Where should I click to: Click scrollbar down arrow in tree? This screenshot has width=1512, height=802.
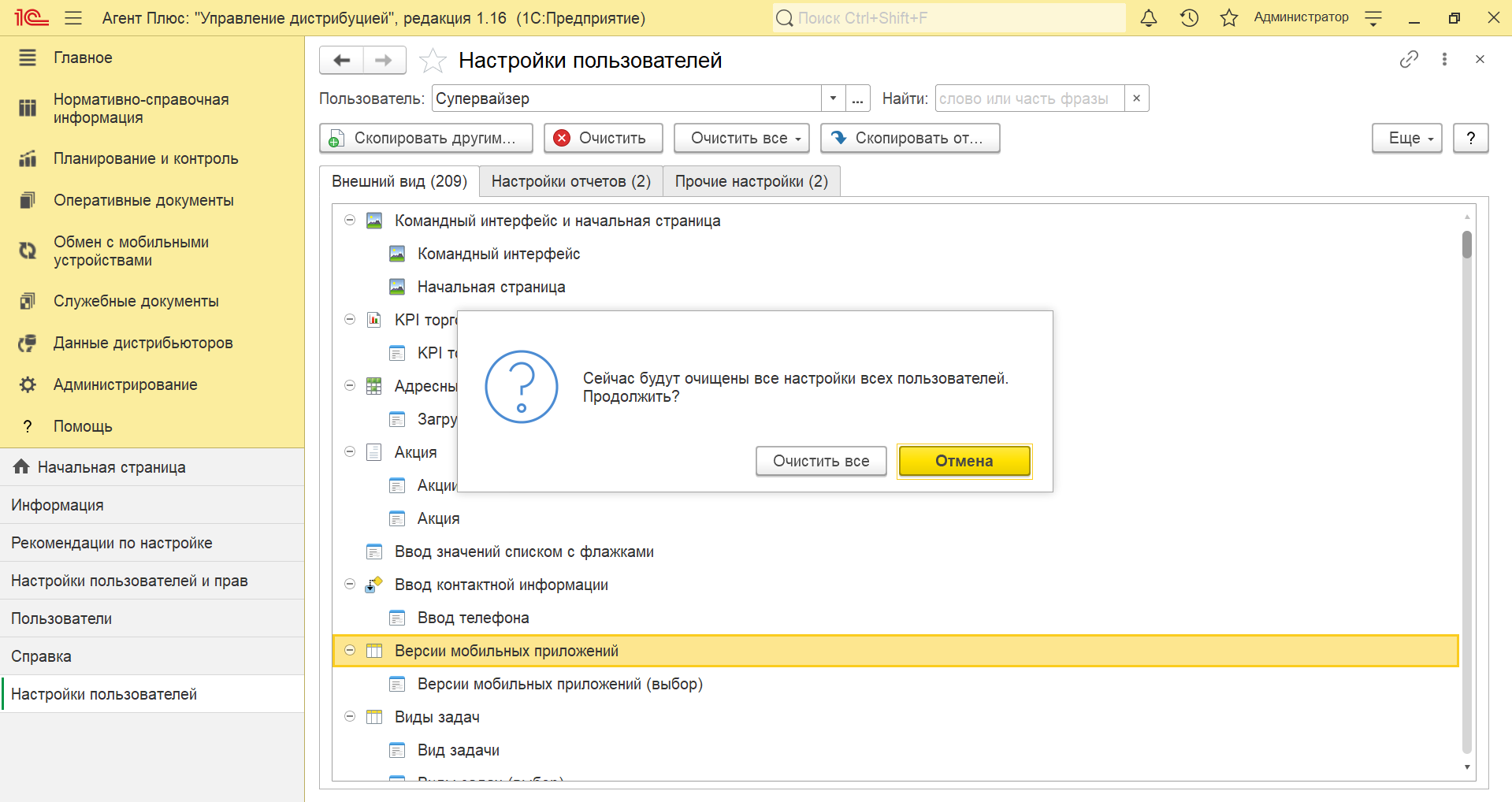(x=1466, y=767)
